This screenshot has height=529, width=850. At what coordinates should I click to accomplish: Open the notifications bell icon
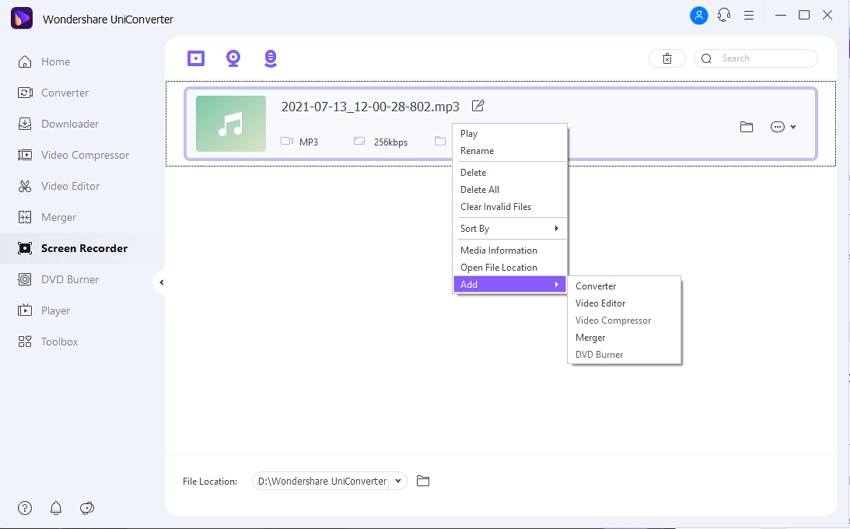(x=56, y=508)
